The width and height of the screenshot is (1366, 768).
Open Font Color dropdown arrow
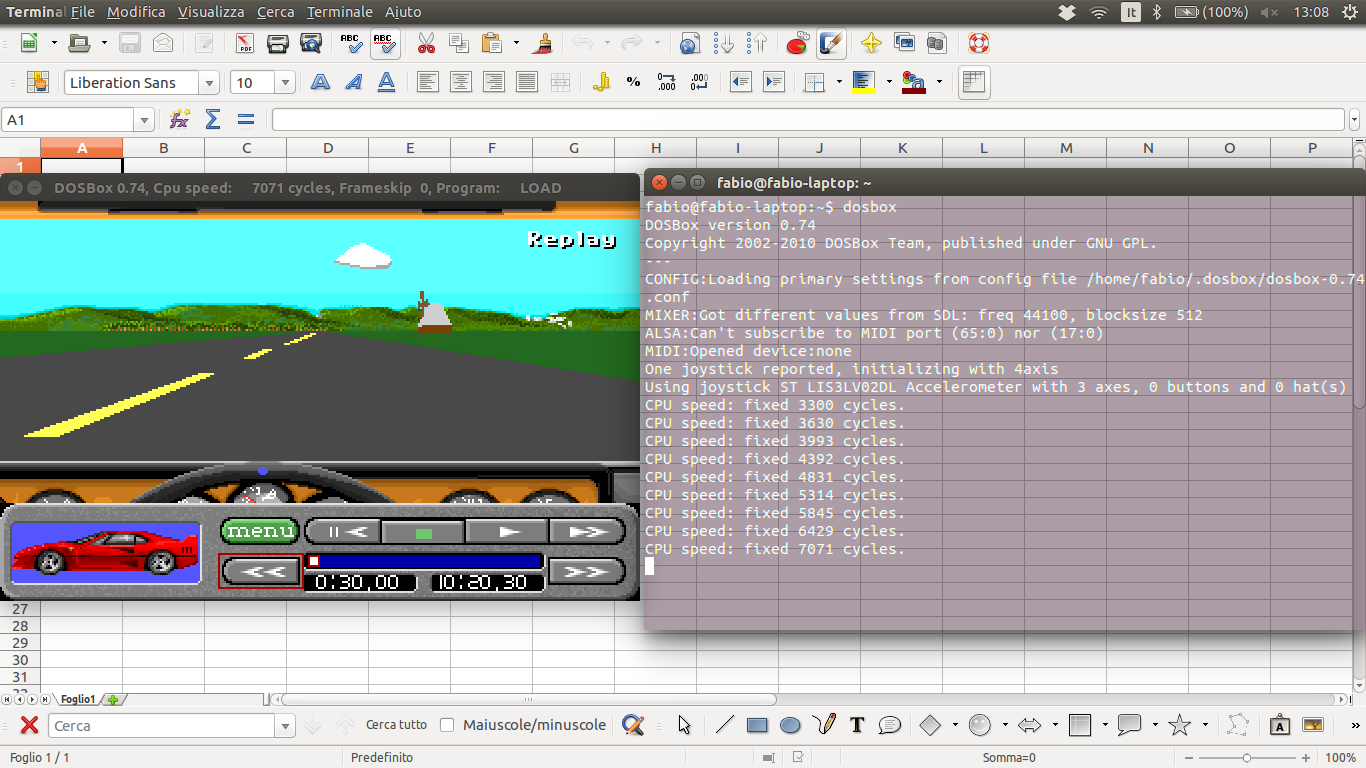[x=938, y=82]
